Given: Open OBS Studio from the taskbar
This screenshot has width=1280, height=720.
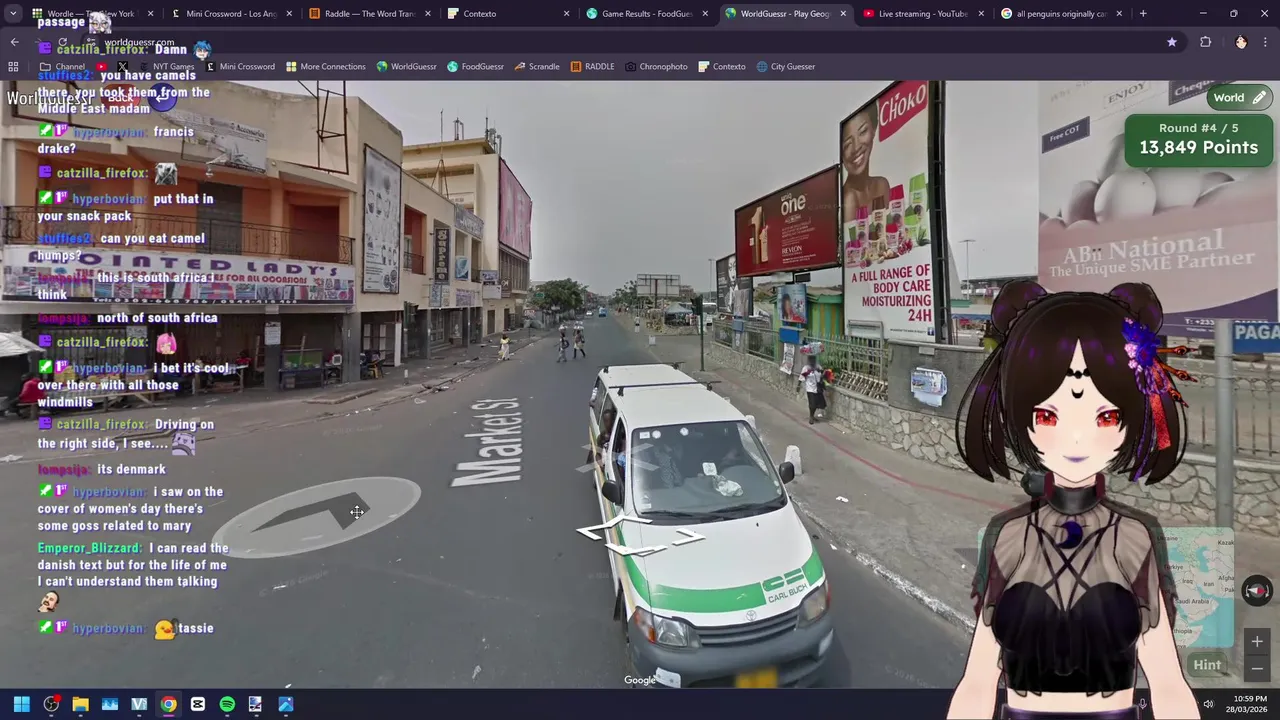Looking at the screenshot, I should (x=51, y=704).
